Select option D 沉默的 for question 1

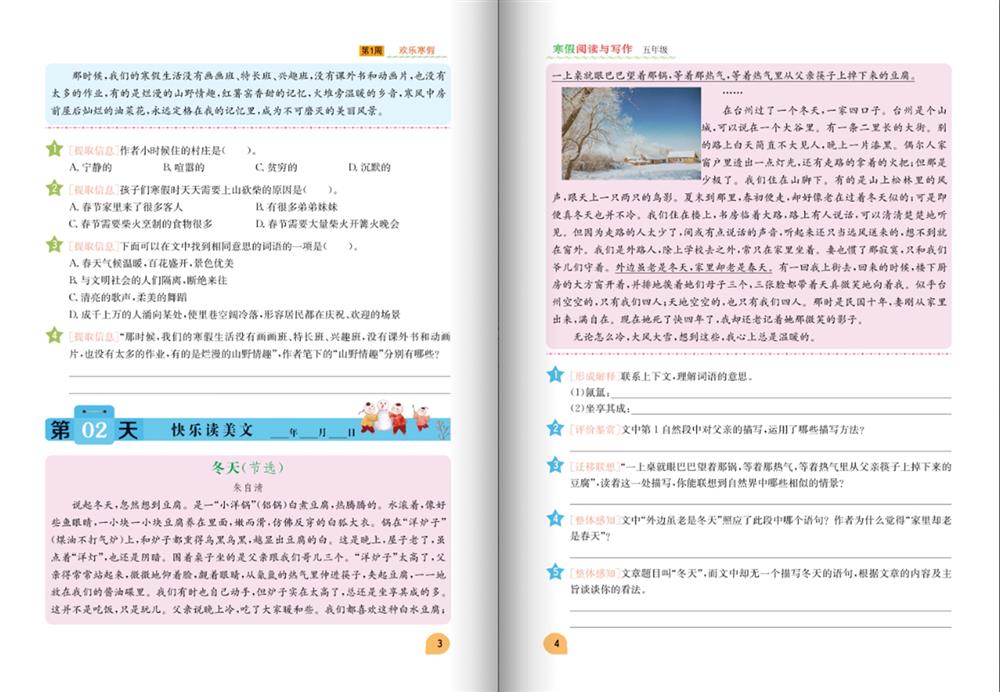(358, 167)
